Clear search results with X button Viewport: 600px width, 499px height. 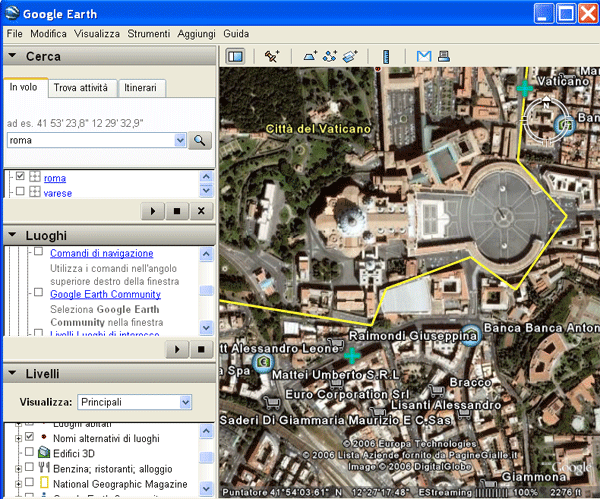[201, 211]
